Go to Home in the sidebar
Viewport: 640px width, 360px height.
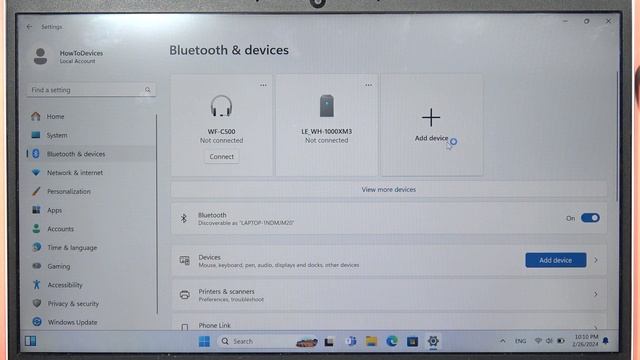pos(90,116)
